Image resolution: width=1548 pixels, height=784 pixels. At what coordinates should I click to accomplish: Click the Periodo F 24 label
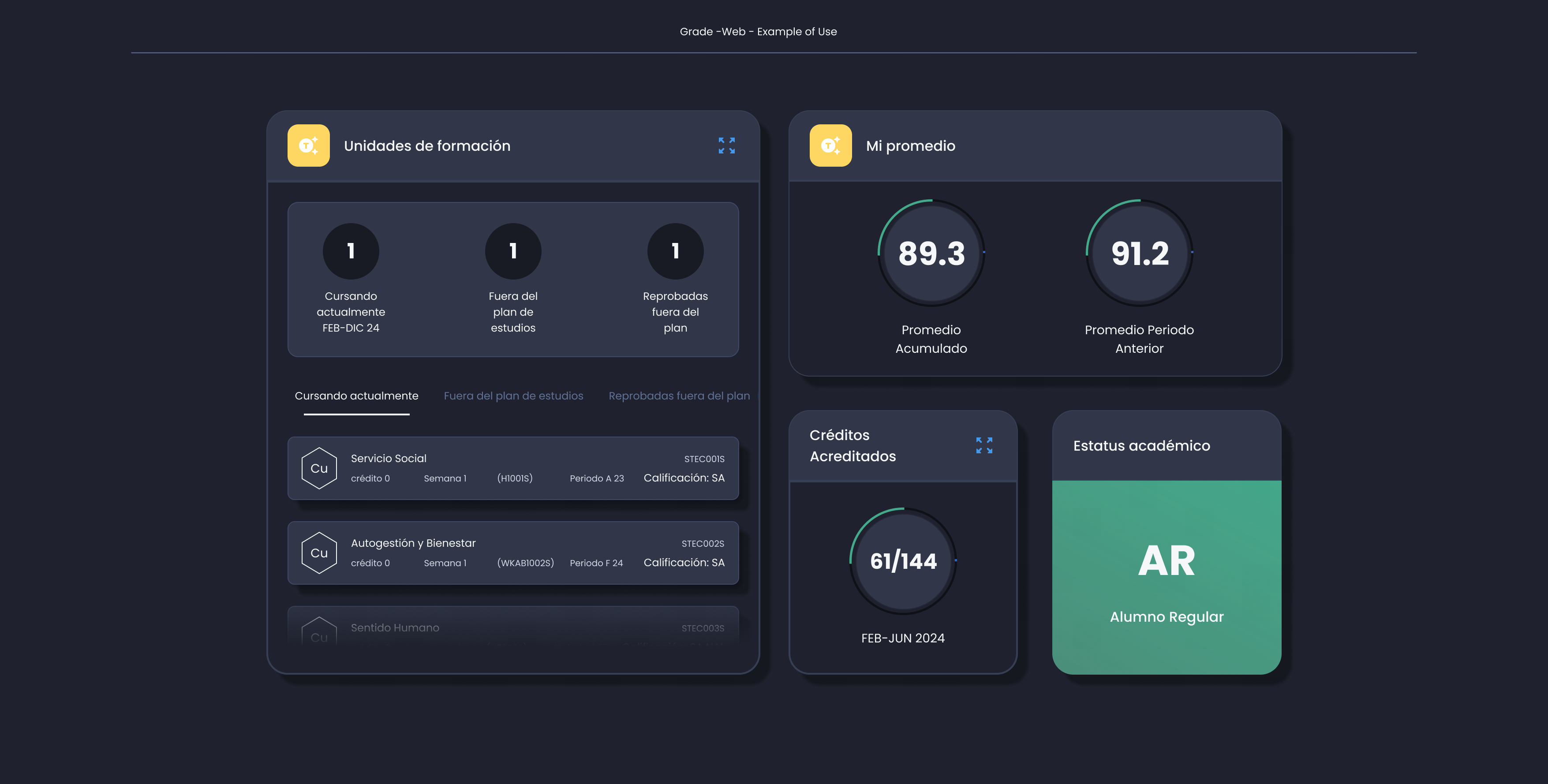[x=596, y=563]
